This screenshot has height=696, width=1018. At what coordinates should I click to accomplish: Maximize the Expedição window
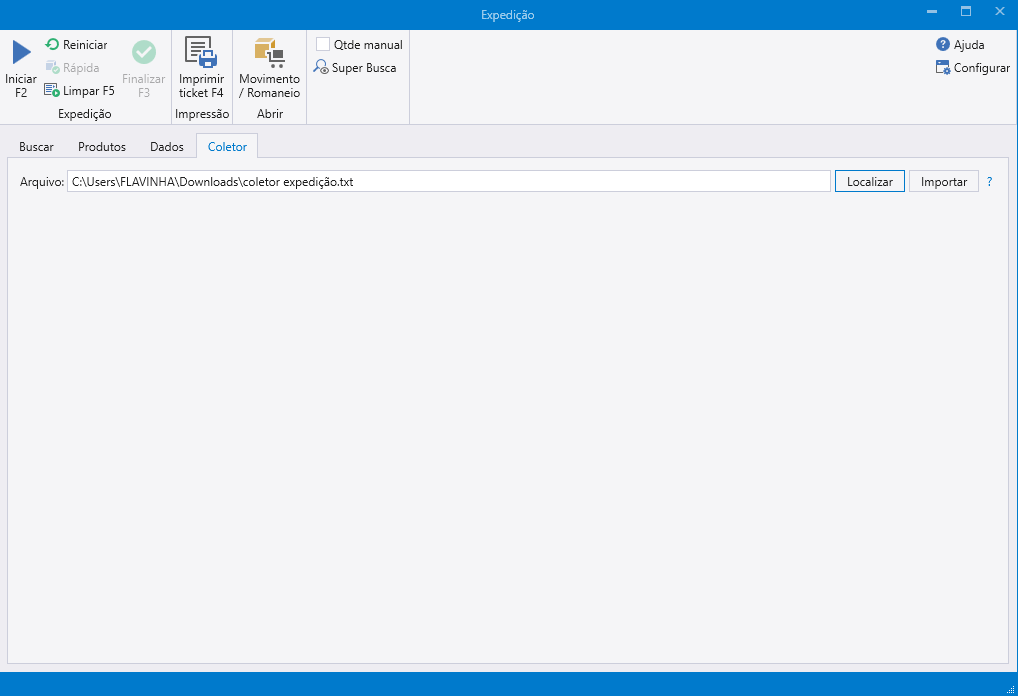point(966,11)
